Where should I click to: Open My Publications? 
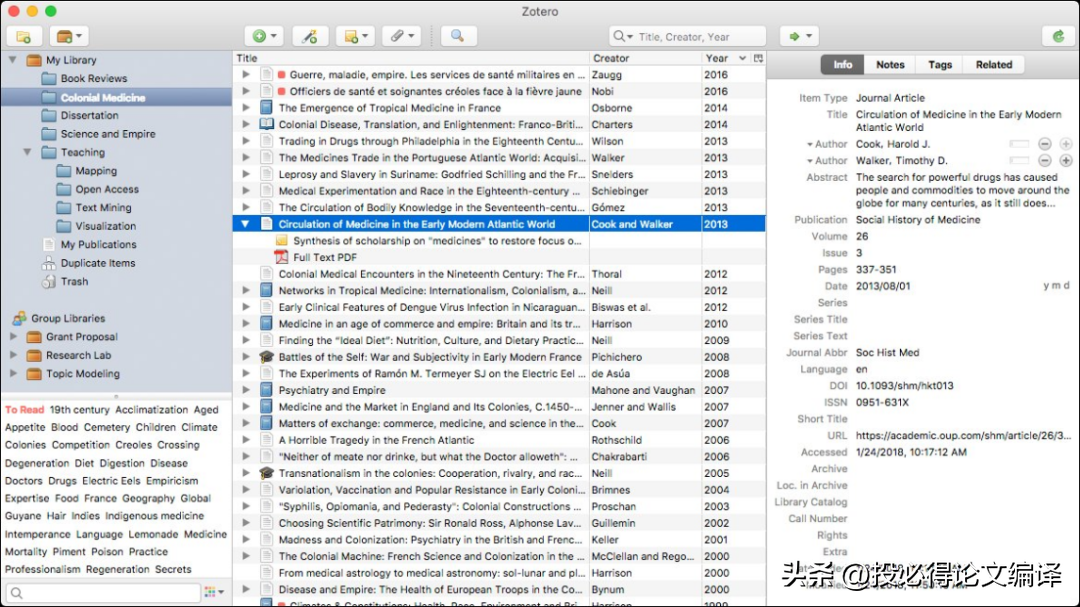coord(98,245)
